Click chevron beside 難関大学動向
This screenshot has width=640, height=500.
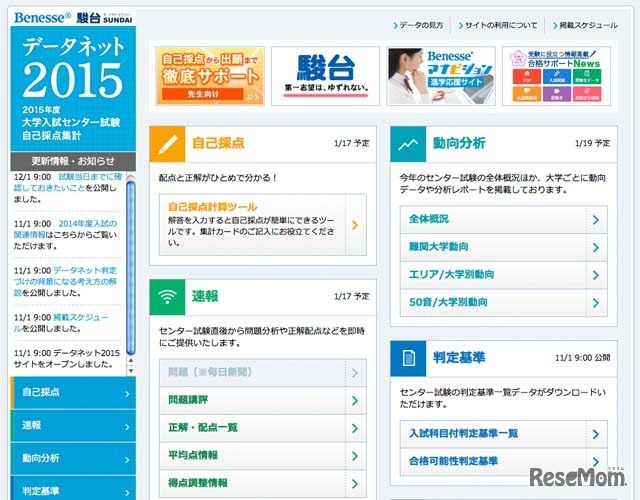[596, 247]
